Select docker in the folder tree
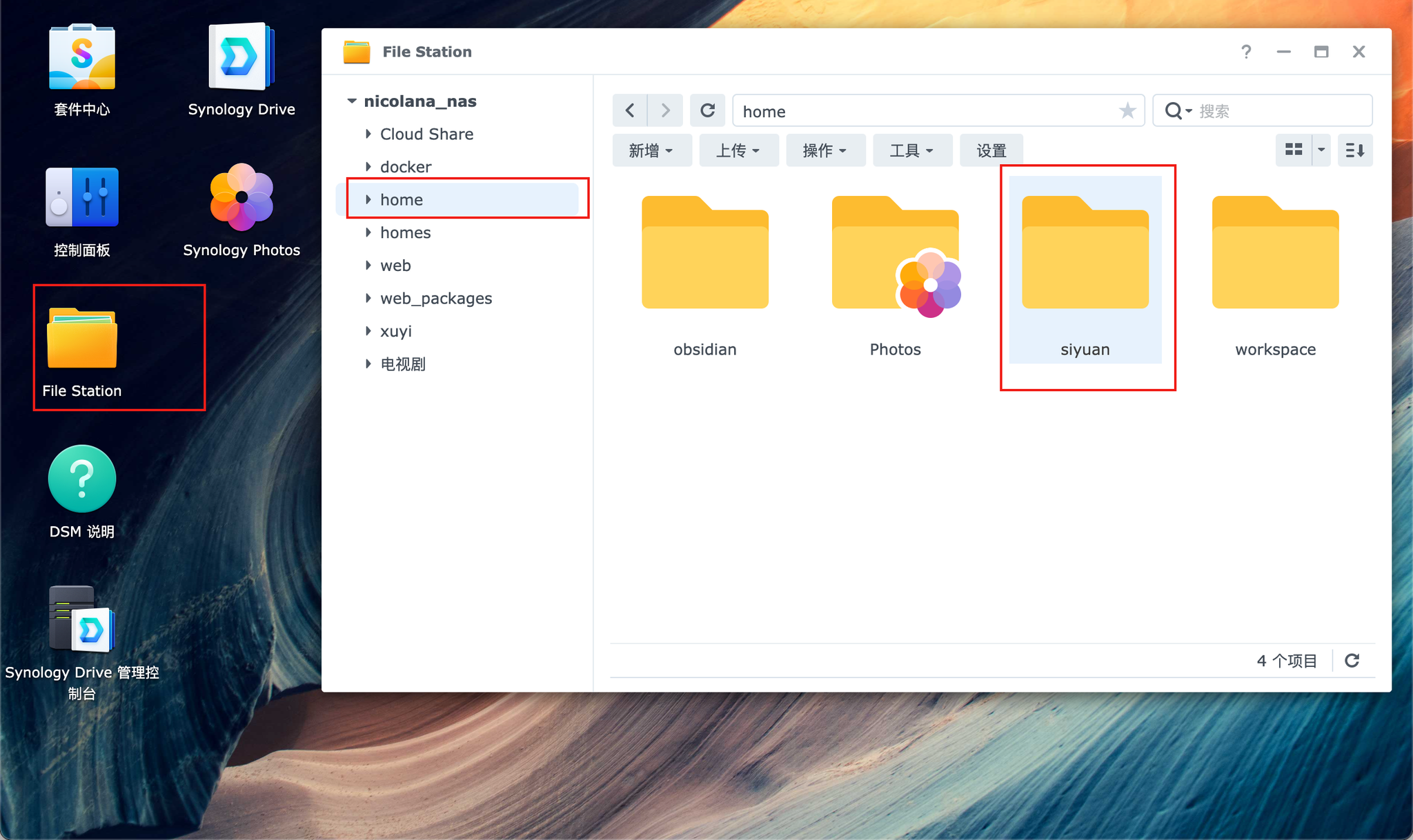 click(406, 167)
